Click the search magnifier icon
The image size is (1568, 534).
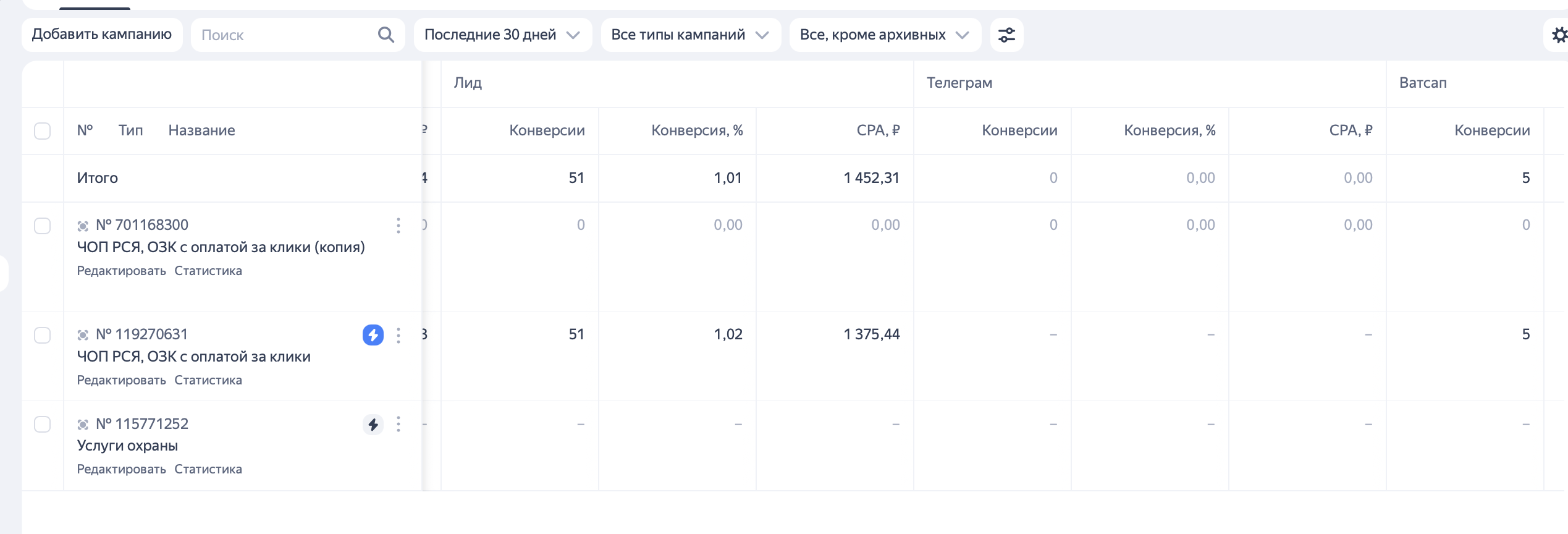pyautogui.click(x=386, y=35)
